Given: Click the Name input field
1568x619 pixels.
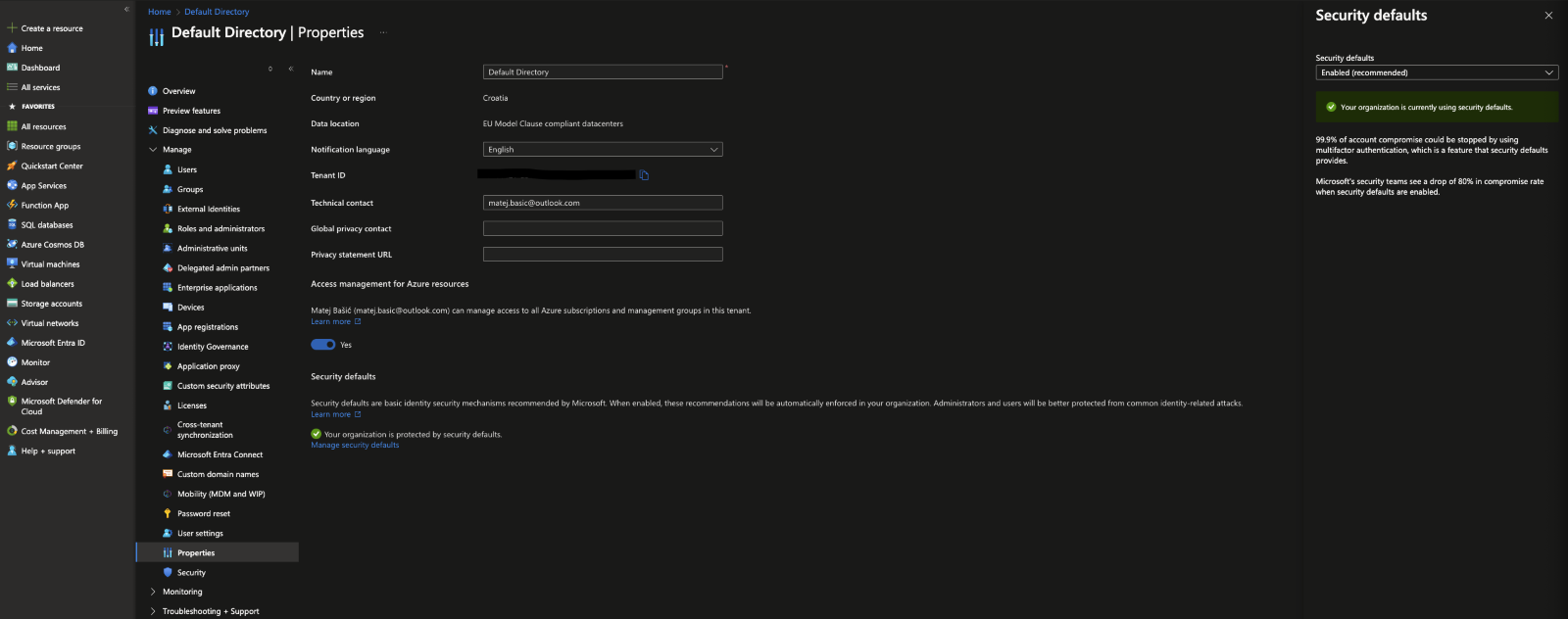Looking at the screenshot, I should (x=603, y=71).
